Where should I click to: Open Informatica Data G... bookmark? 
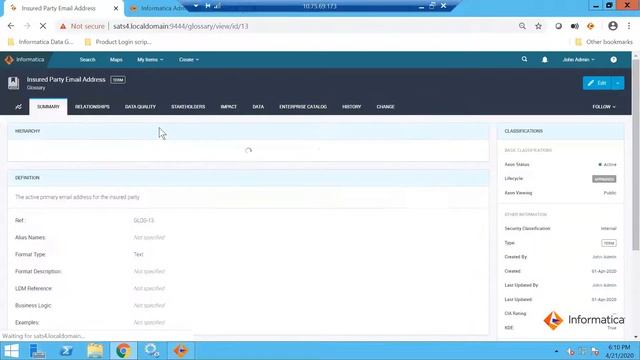(x=40, y=42)
